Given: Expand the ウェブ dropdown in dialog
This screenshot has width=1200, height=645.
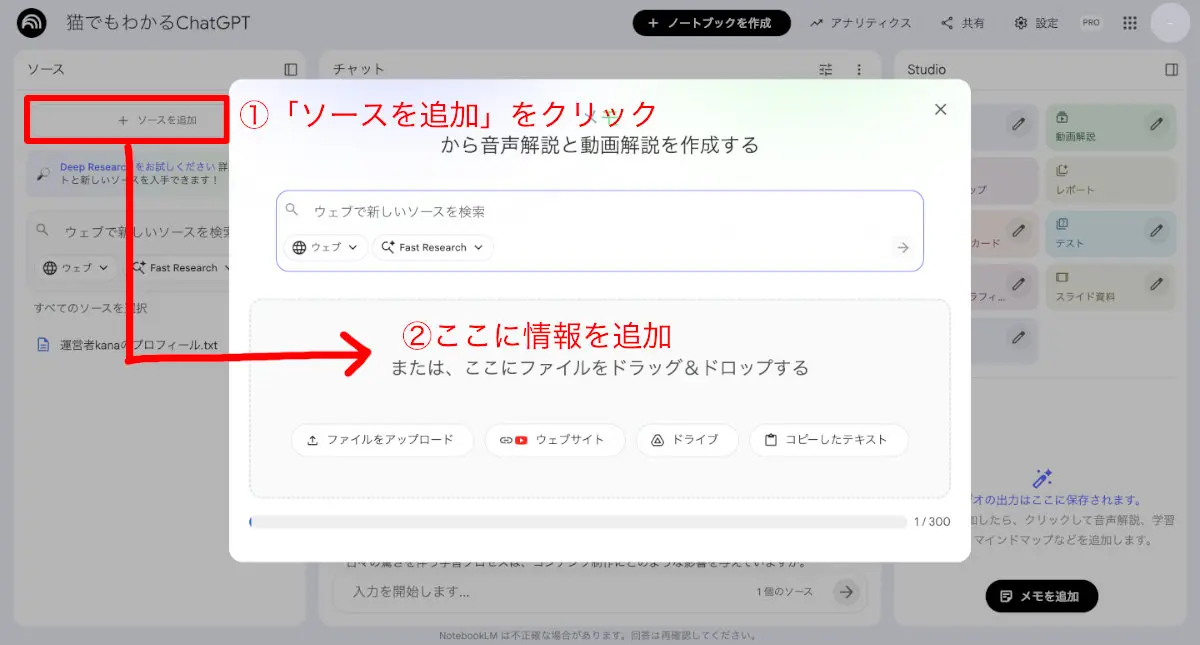Looking at the screenshot, I should point(326,248).
